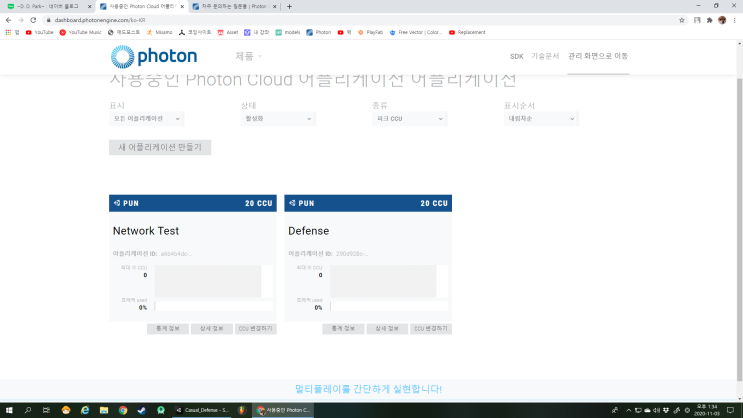Open the Chrome extensions puzzle icon
Image resolution: width=743 pixels, height=418 pixels.
pyautogui.click(x=709, y=20)
